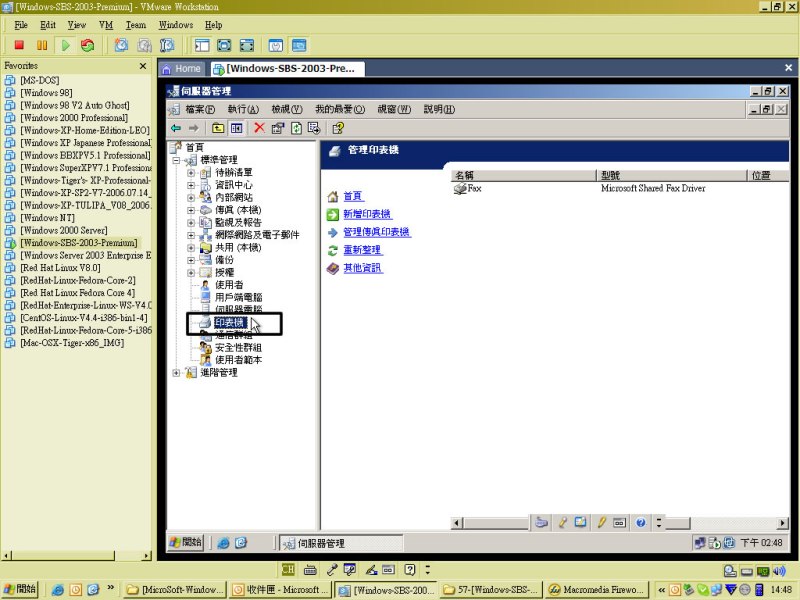The width and height of the screenshot is (800, 600).
Task: Click the VMware orange suspend button
Action: 42,45
